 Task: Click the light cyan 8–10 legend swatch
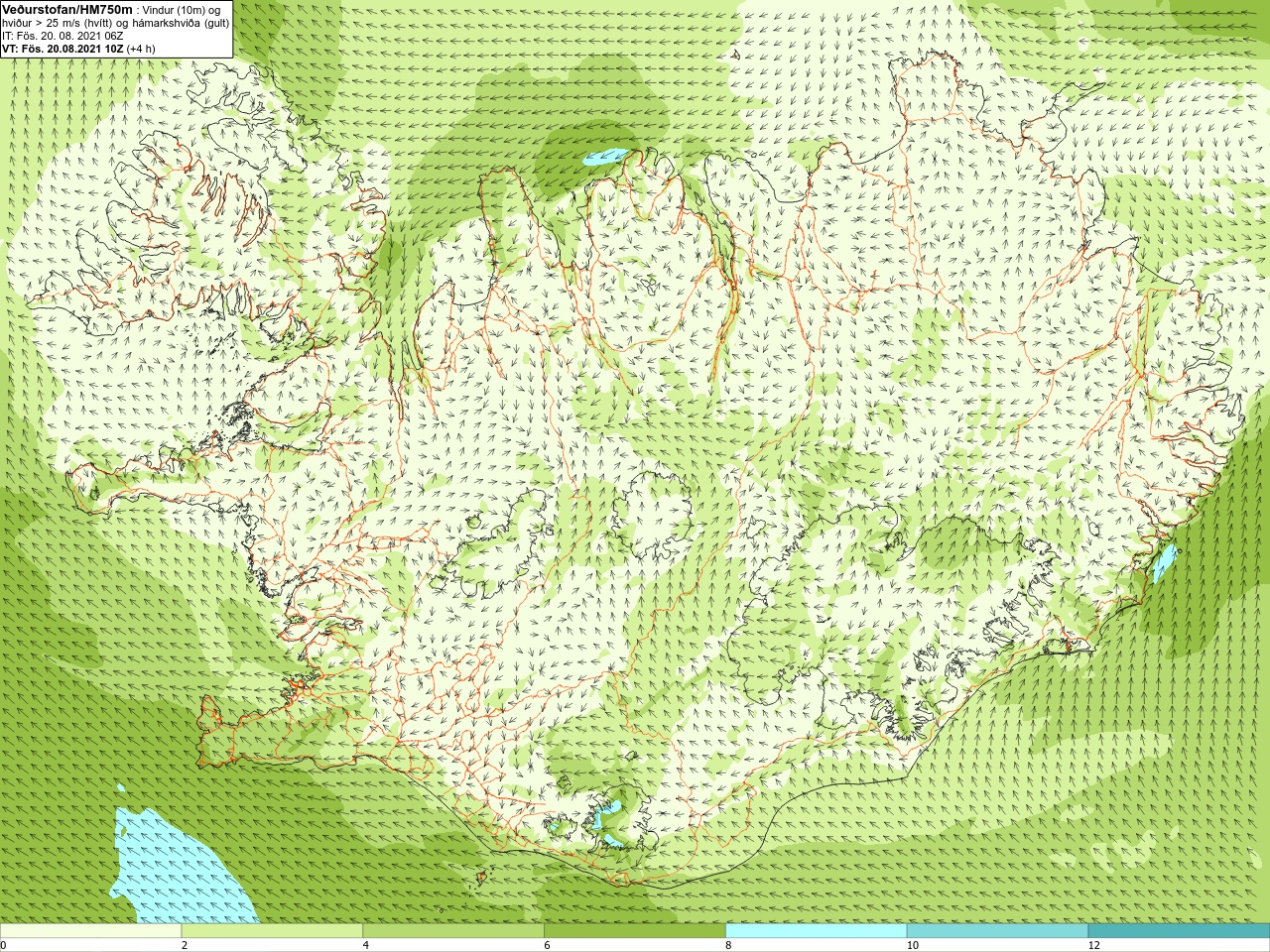pos(817,931)
